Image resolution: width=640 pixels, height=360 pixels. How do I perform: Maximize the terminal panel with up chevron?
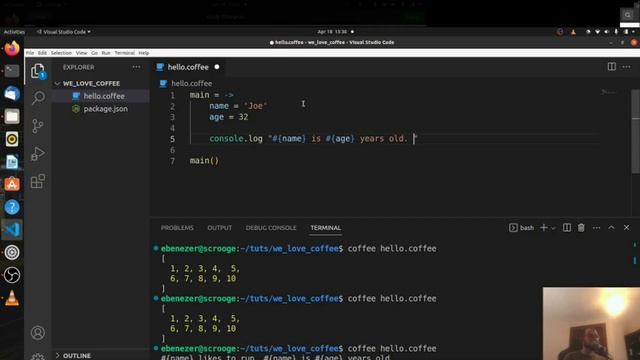click(x=611, y=227)
